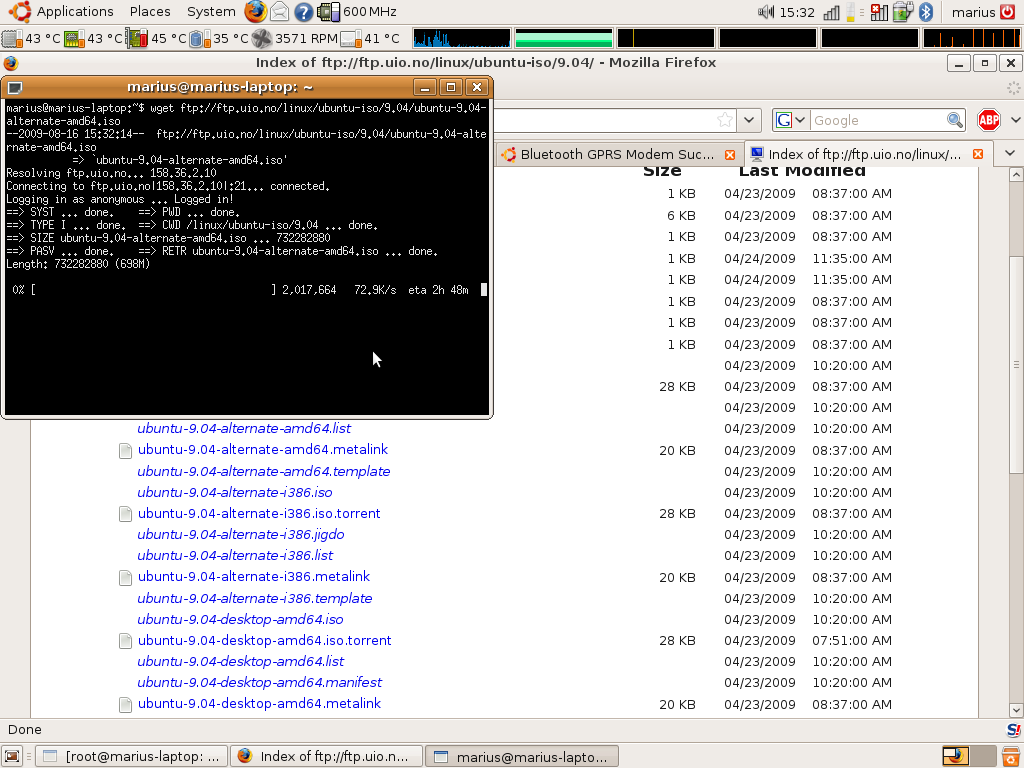This screenshot has width=1024, height=768.
Task: Open the System menu
Action: [x=211, y=12]
